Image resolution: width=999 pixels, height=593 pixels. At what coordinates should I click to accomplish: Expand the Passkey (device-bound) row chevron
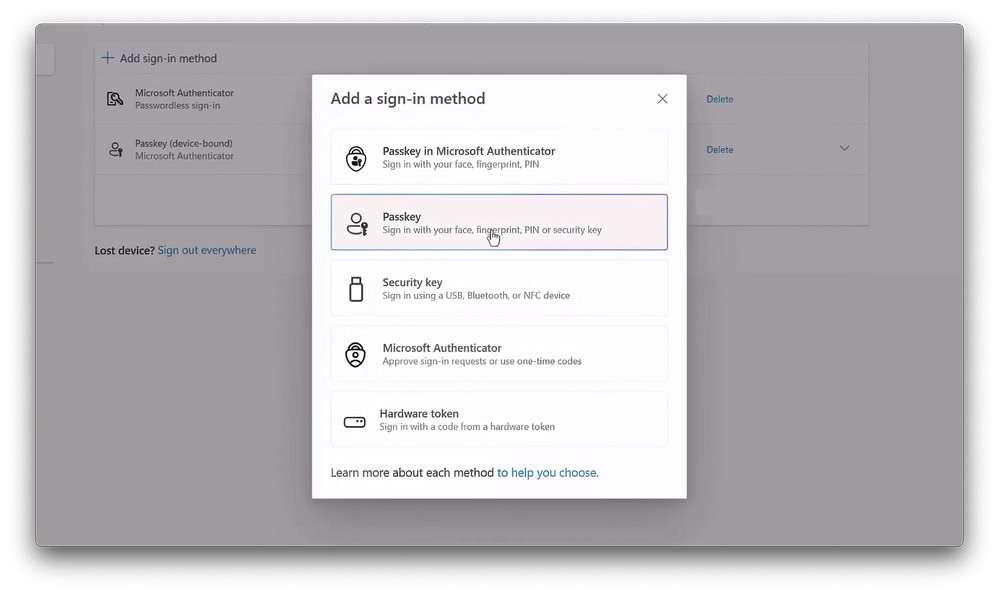[x=844, y=148]
